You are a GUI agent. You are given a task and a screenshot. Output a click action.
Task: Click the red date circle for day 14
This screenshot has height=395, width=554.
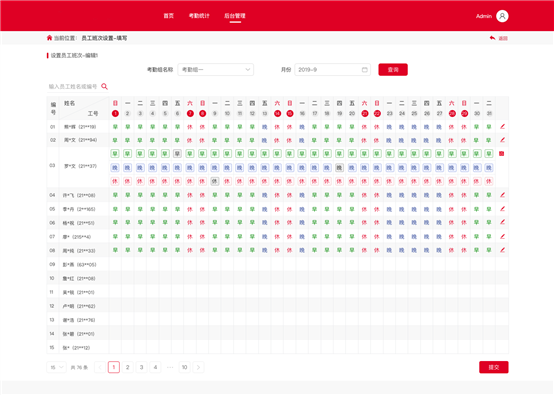tap(277, 113)
